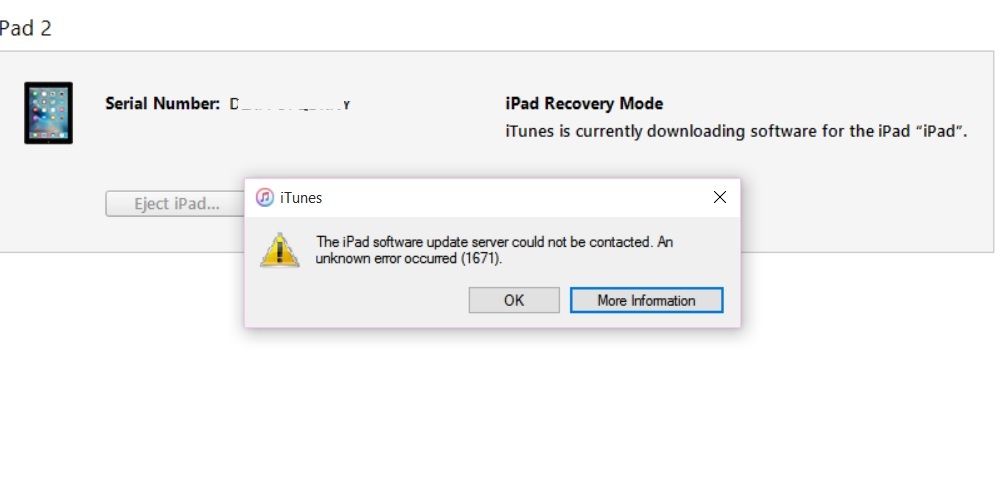Click the iPad device thumbnail image
The width and height of the screenshot is (1000, 500).
48,113
